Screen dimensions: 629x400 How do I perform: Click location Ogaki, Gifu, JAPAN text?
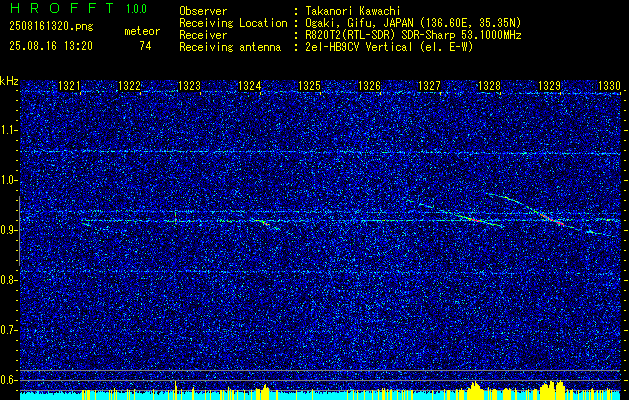point(413,23)
